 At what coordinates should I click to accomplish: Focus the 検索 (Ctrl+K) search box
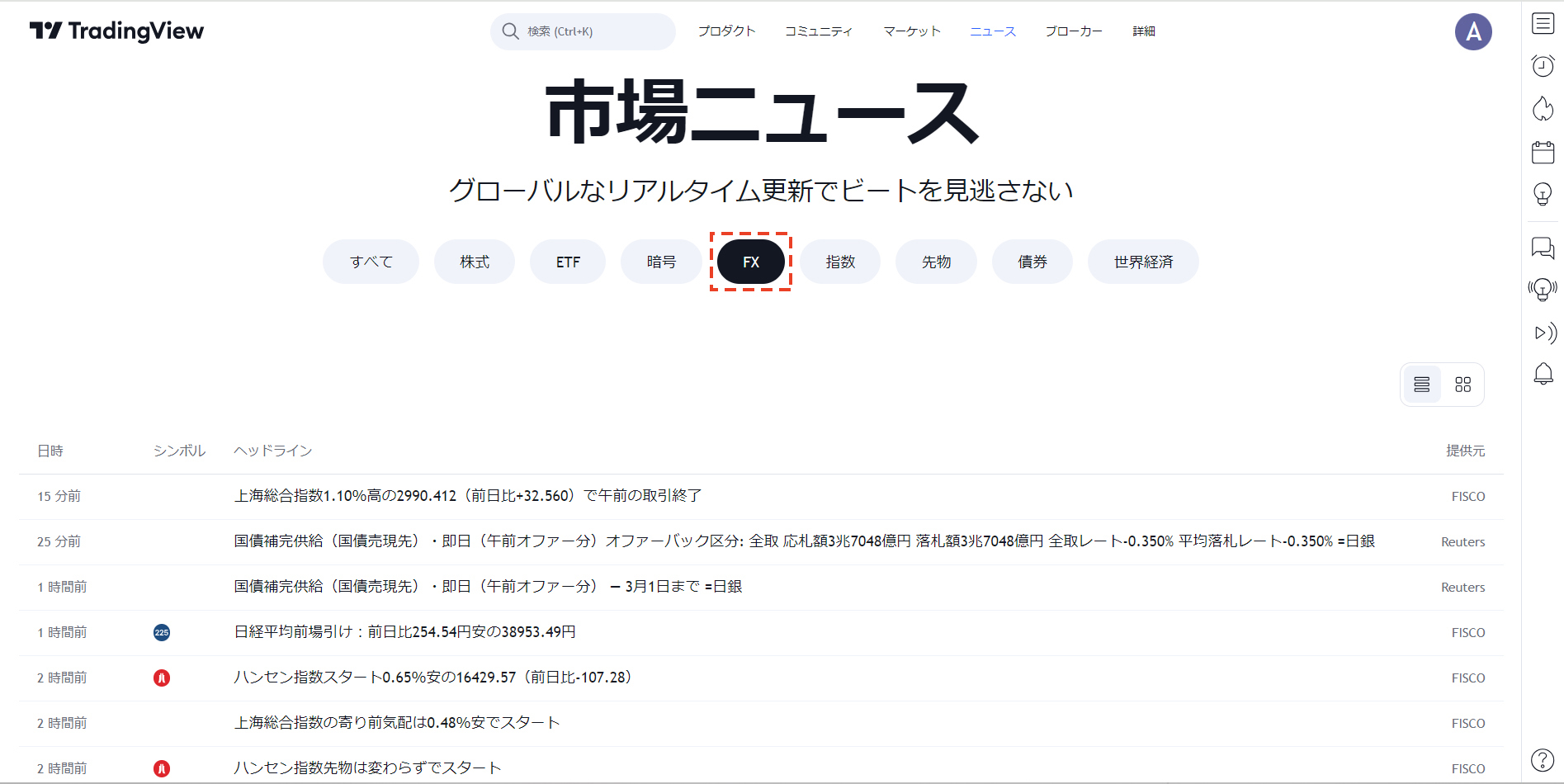click(583, 31)
